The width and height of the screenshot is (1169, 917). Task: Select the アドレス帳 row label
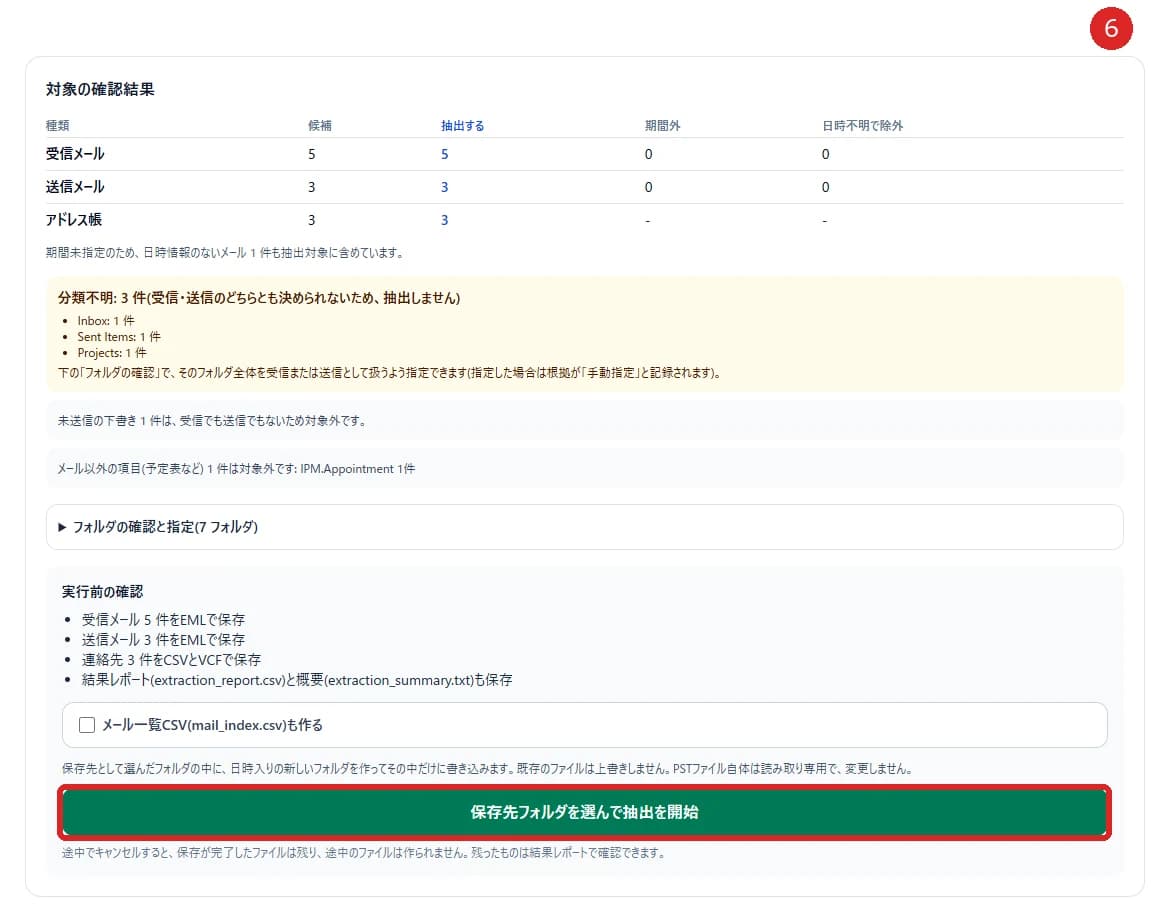pos(74,220)
